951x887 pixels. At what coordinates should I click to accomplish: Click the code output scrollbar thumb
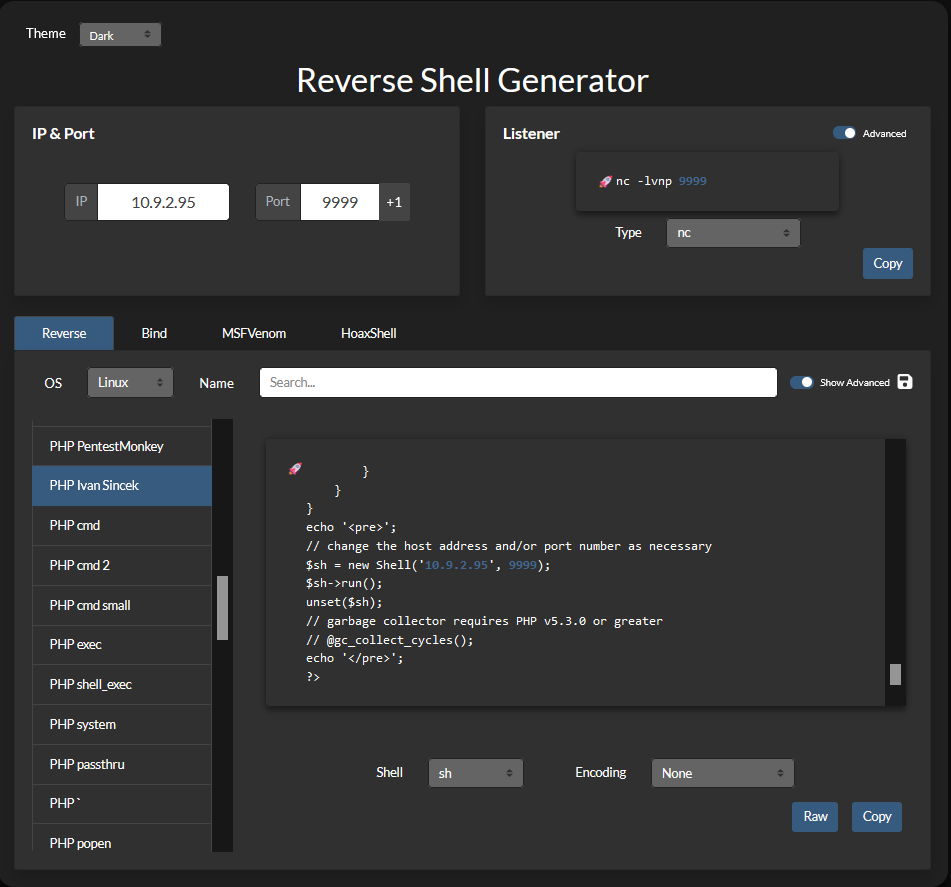tap(895, 674)
